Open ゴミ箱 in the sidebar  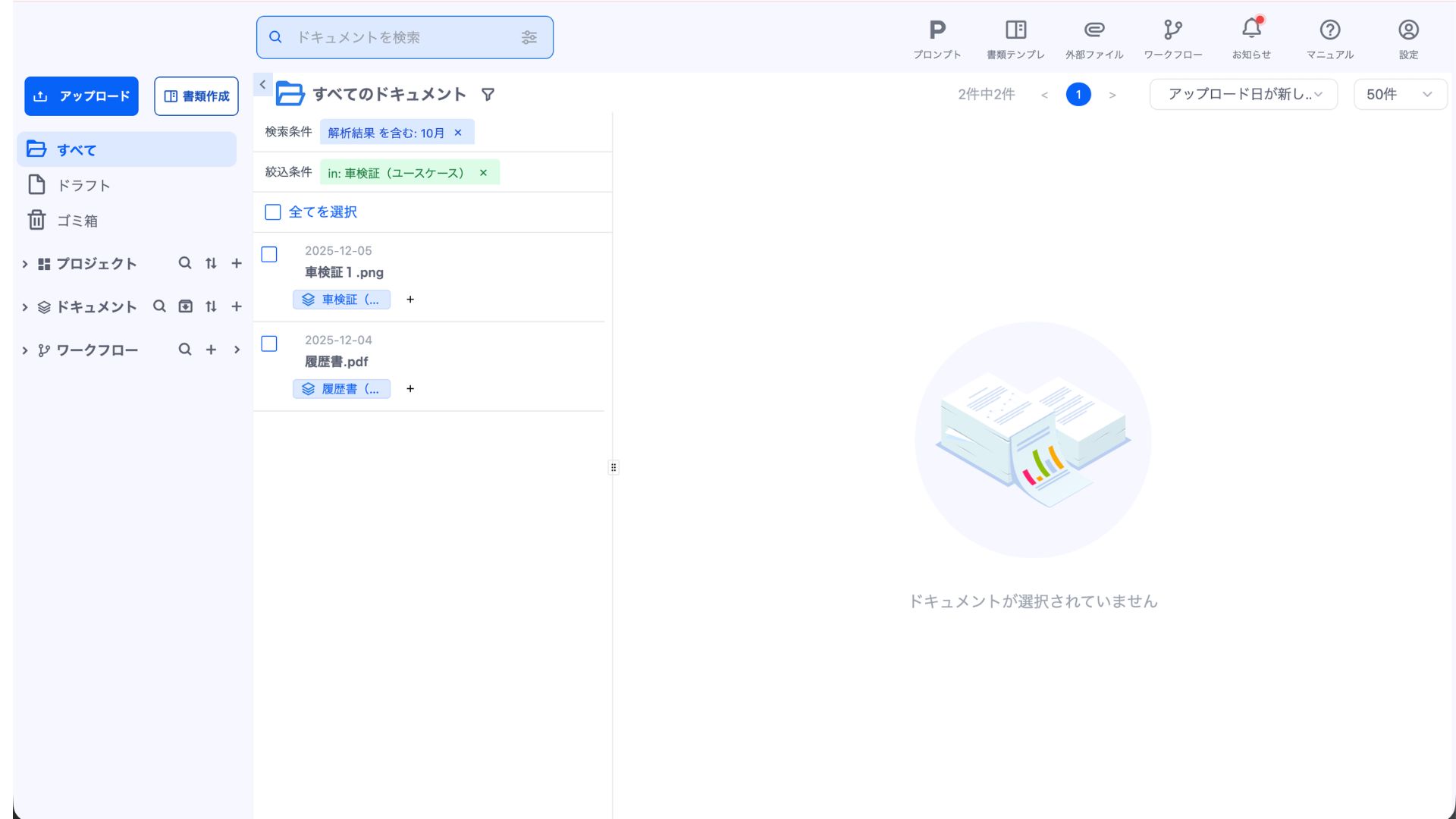point(77,221)
